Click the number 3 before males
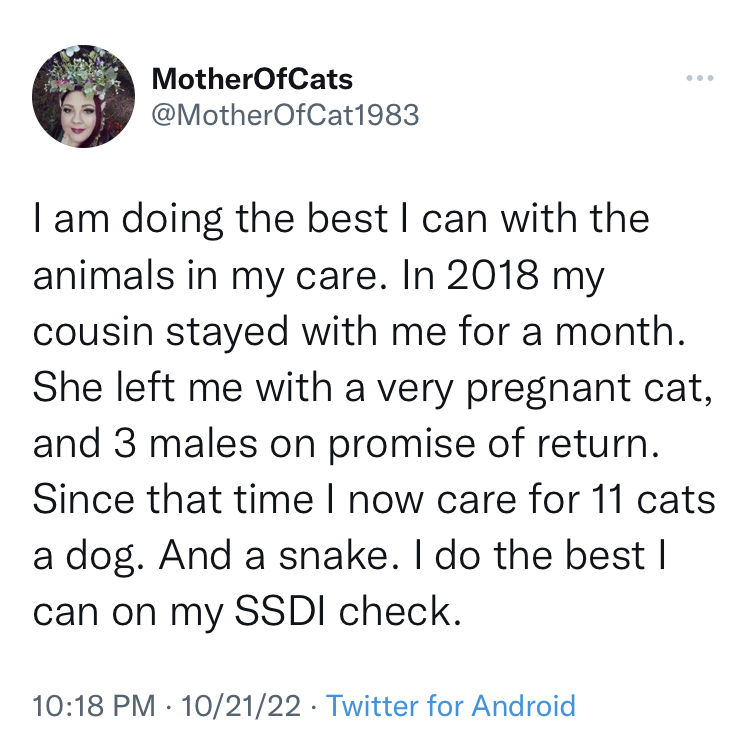This screenshot has height=747, width=750. point(124,443)
